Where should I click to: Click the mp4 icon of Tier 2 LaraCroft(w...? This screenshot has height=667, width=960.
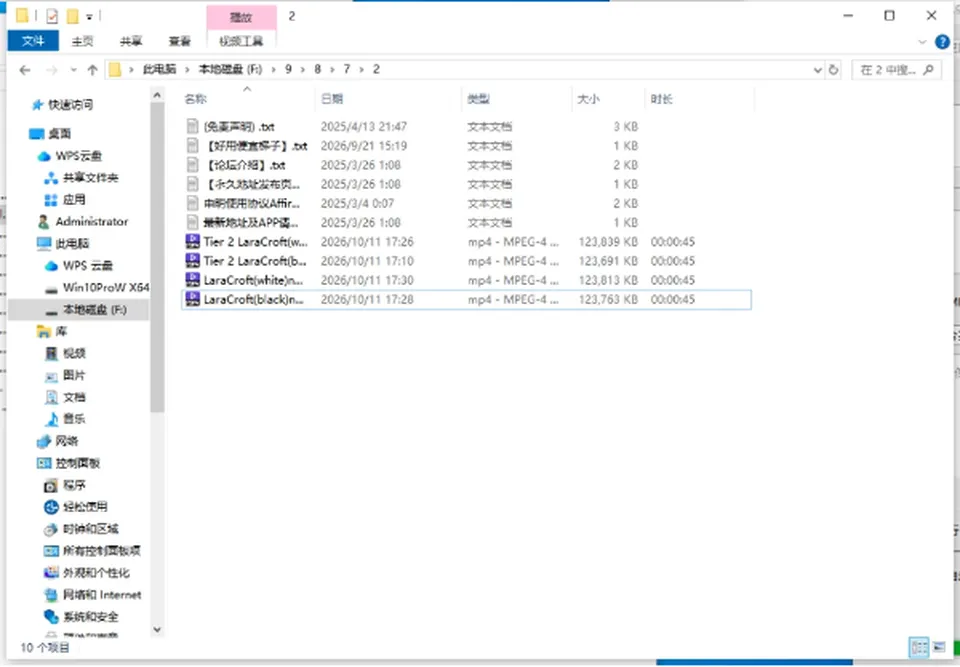pos(193,241)
